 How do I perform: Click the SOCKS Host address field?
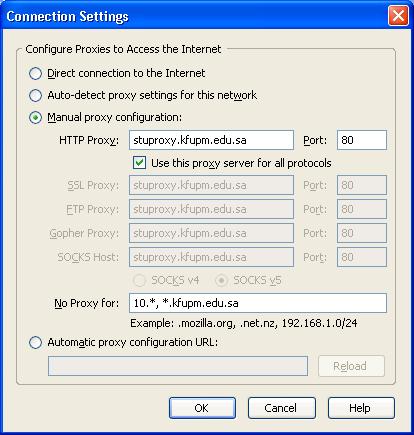[211, 257]
